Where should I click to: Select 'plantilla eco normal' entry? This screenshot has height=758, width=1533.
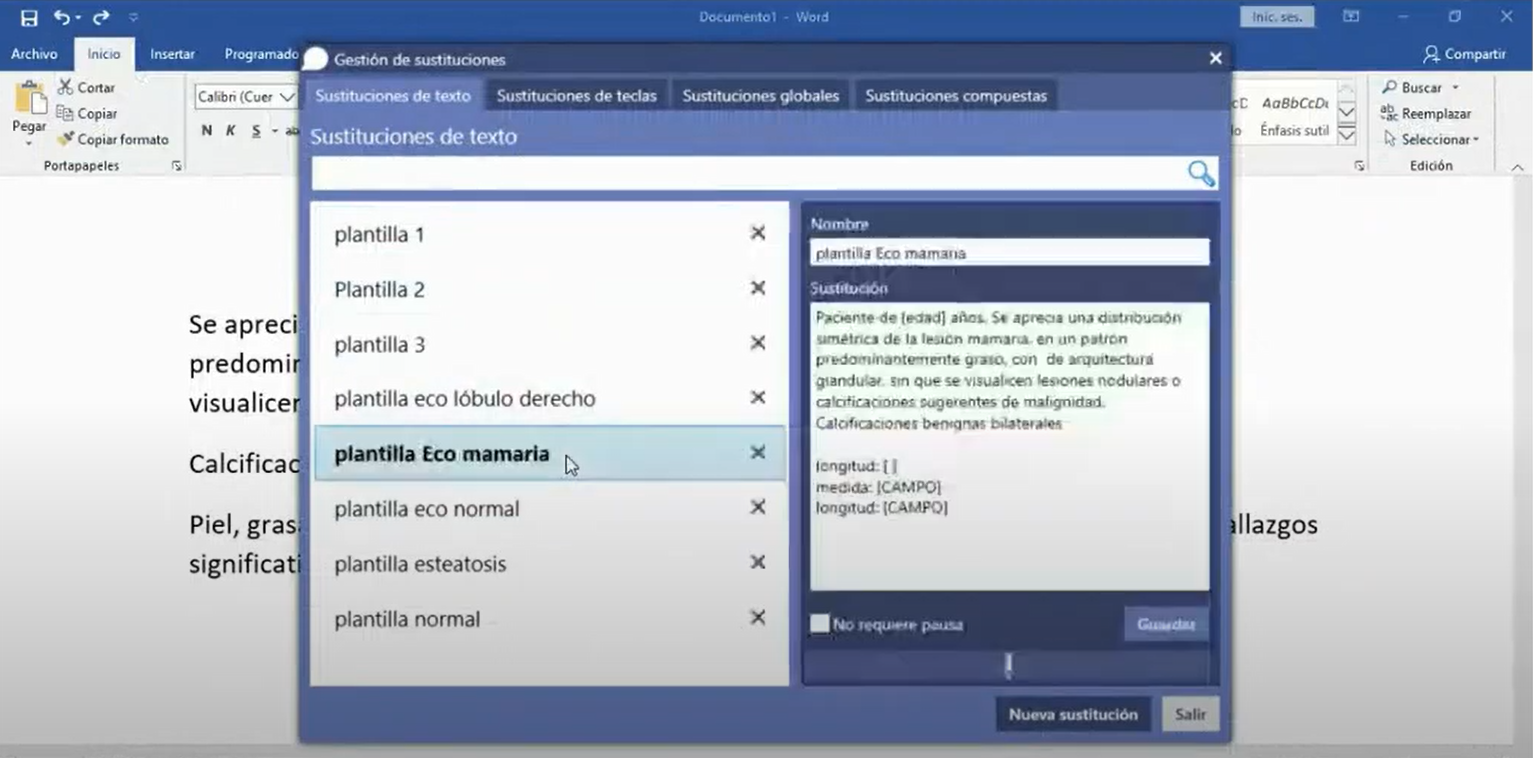[x=549, y=508]
